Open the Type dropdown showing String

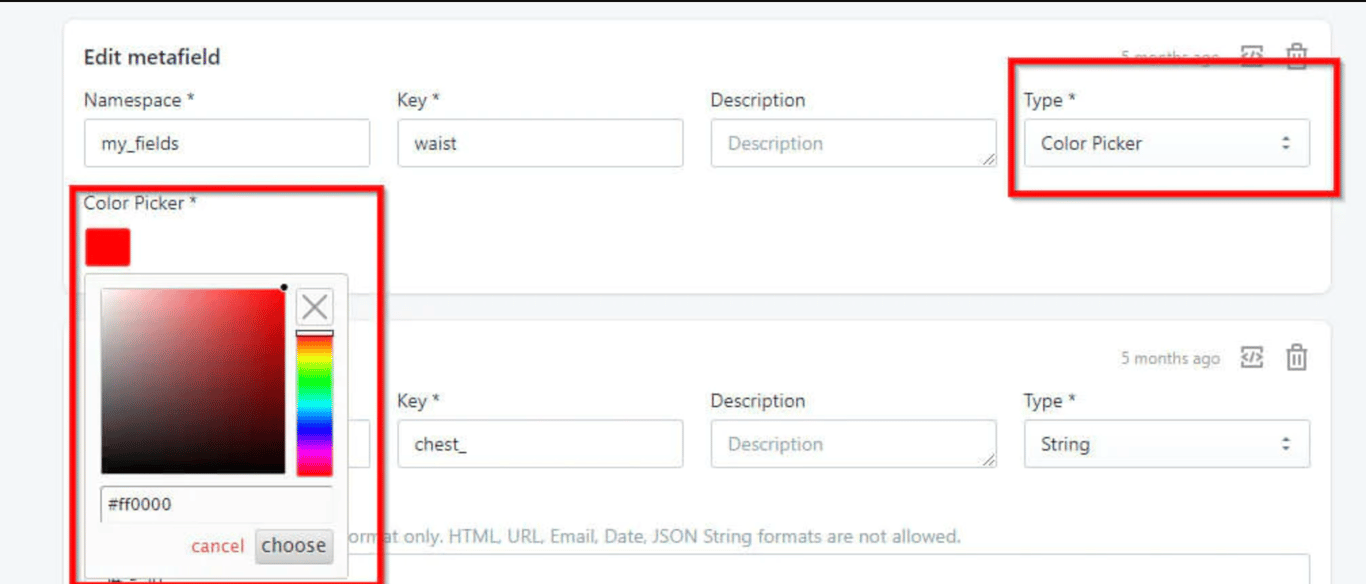pyautogui.click(x=1166, y=444)
